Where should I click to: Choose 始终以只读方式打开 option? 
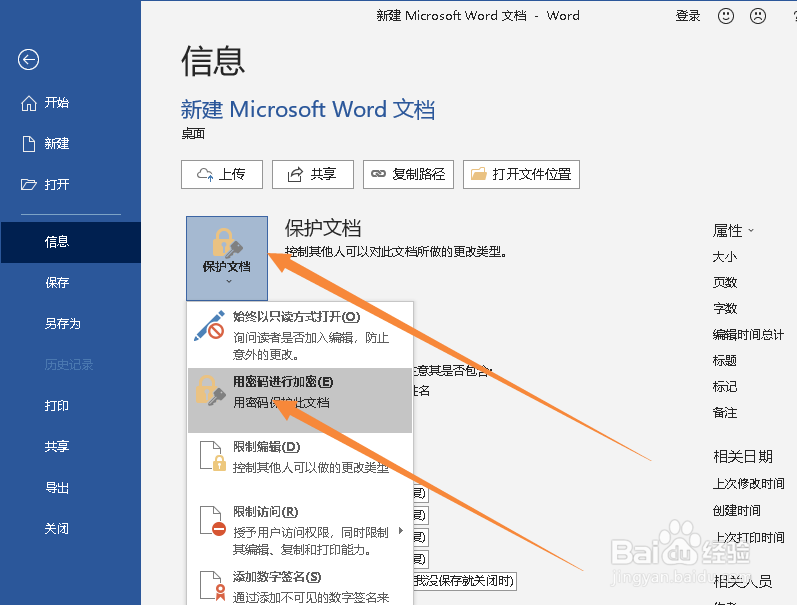pyautogui.click(x=300, y=335)
